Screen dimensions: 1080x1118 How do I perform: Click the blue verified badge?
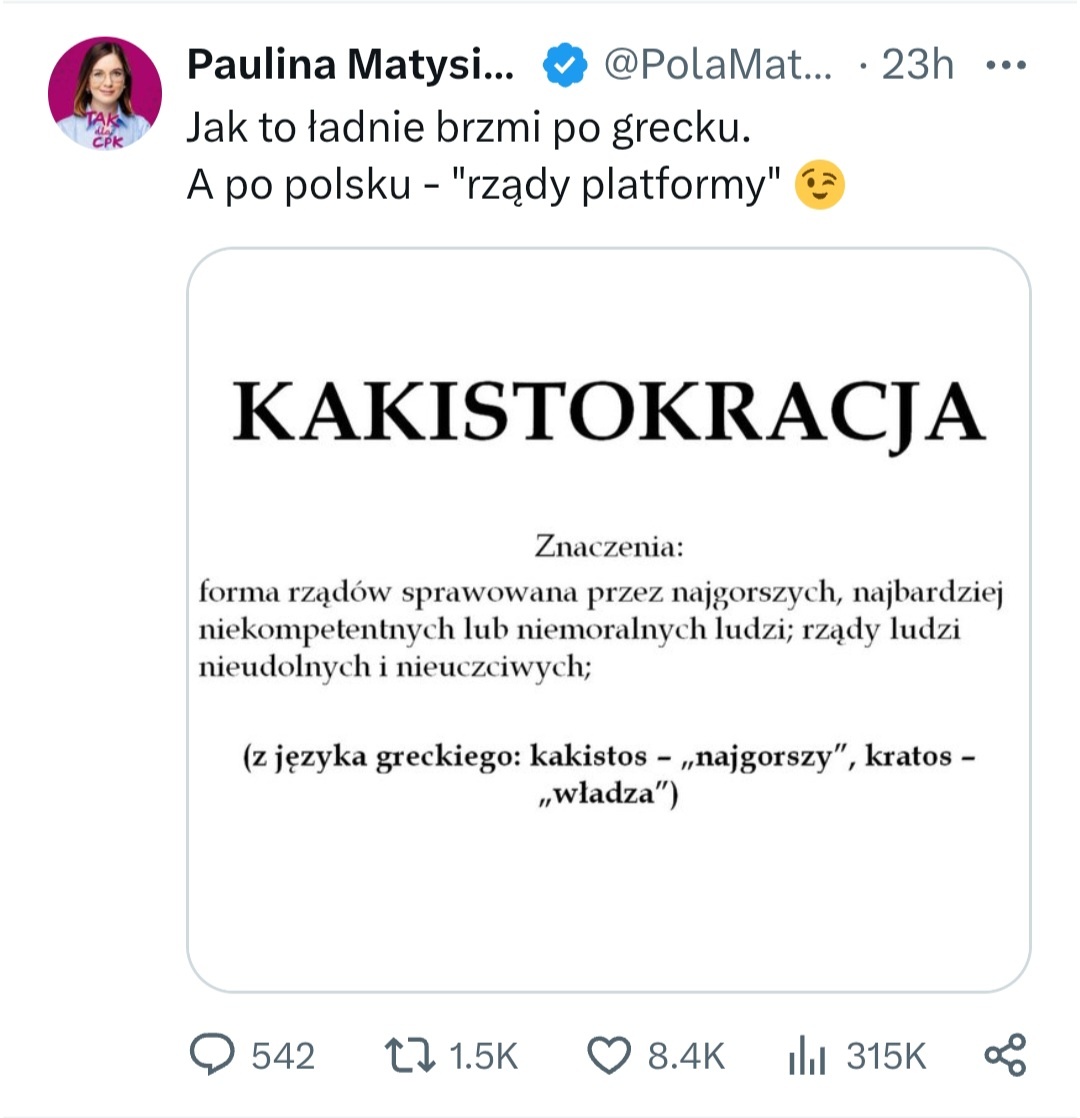(564, 66)
